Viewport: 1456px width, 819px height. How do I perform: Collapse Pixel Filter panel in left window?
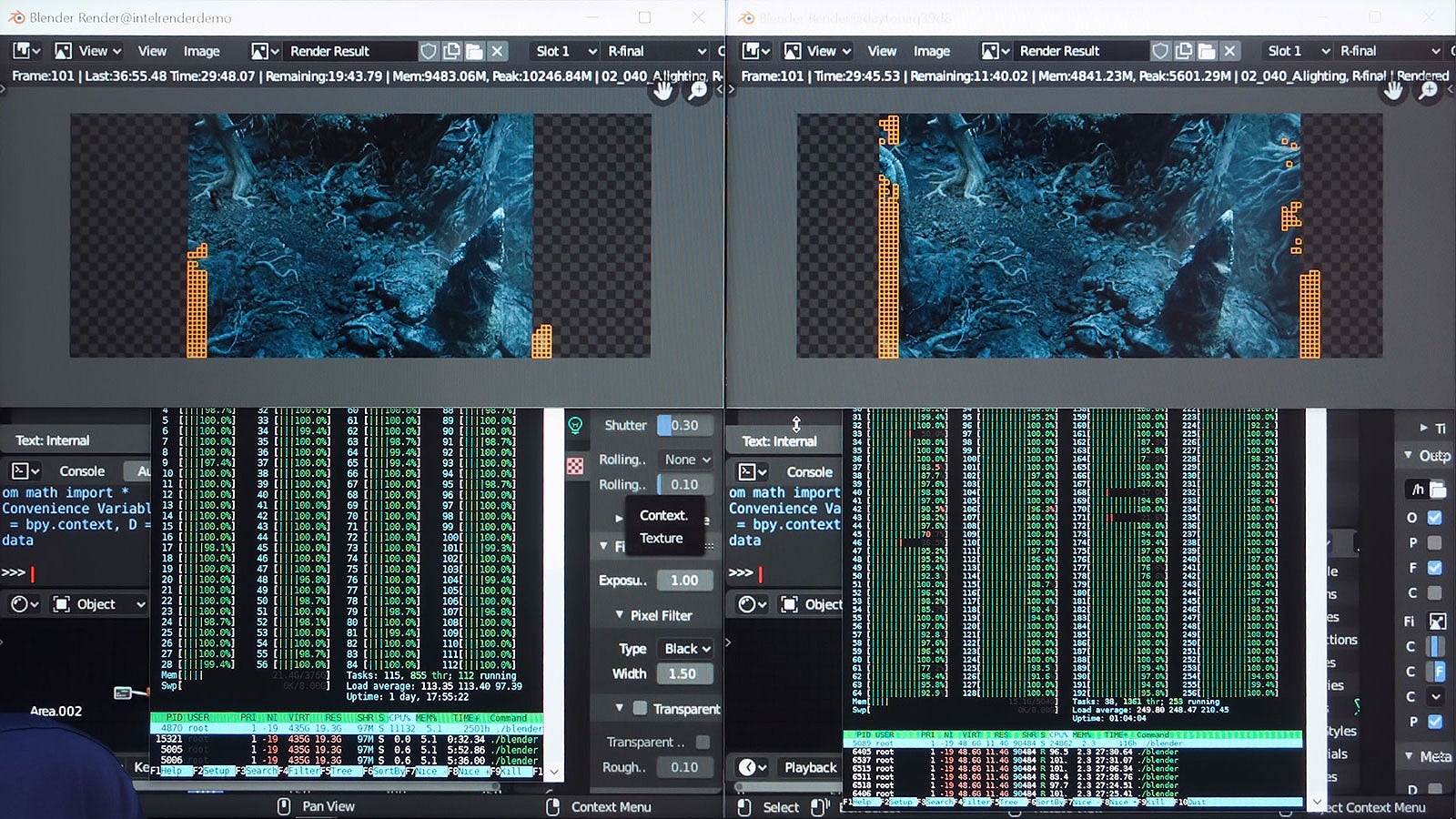620,615
